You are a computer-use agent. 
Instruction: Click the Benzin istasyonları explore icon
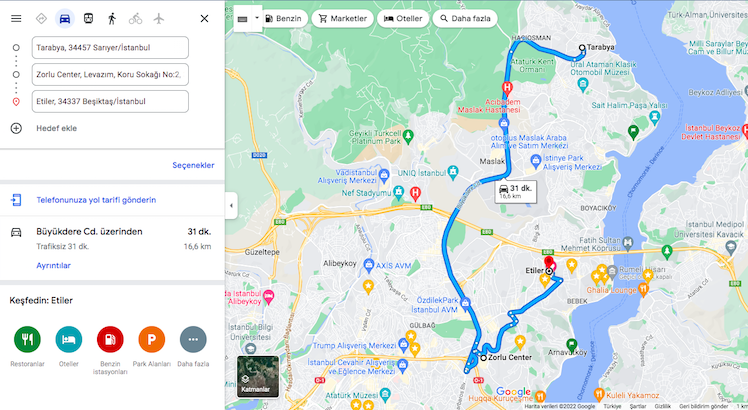tap(110, 339)
